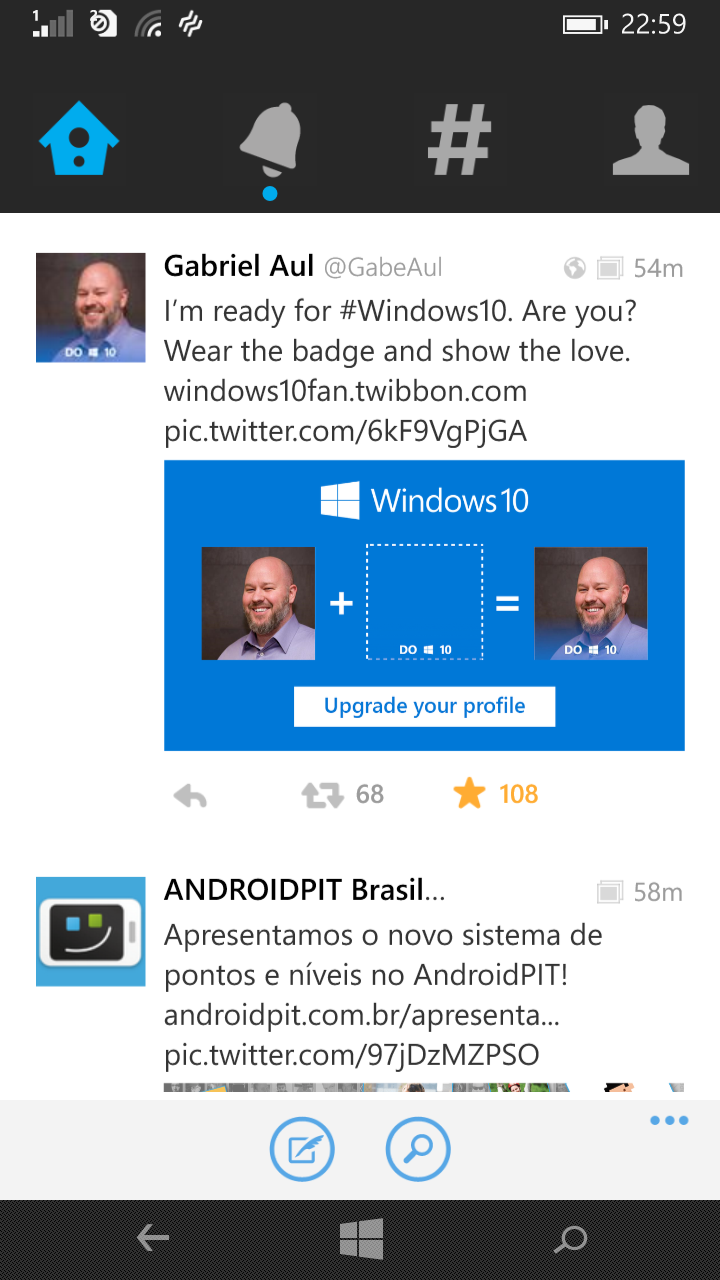
Task: Open the androidpit.com.br article link
Action: (x=362, y=1016)
